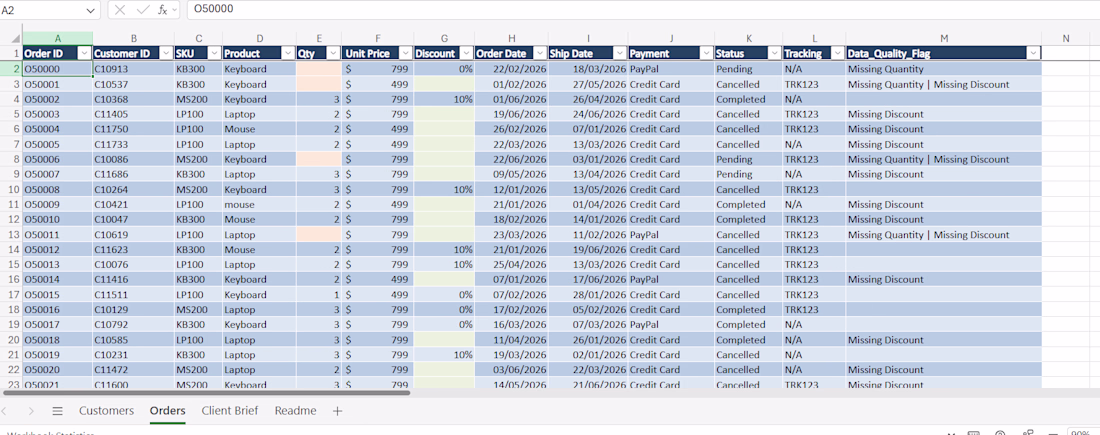Open the Client Brief sheet tab

(229, 411)
